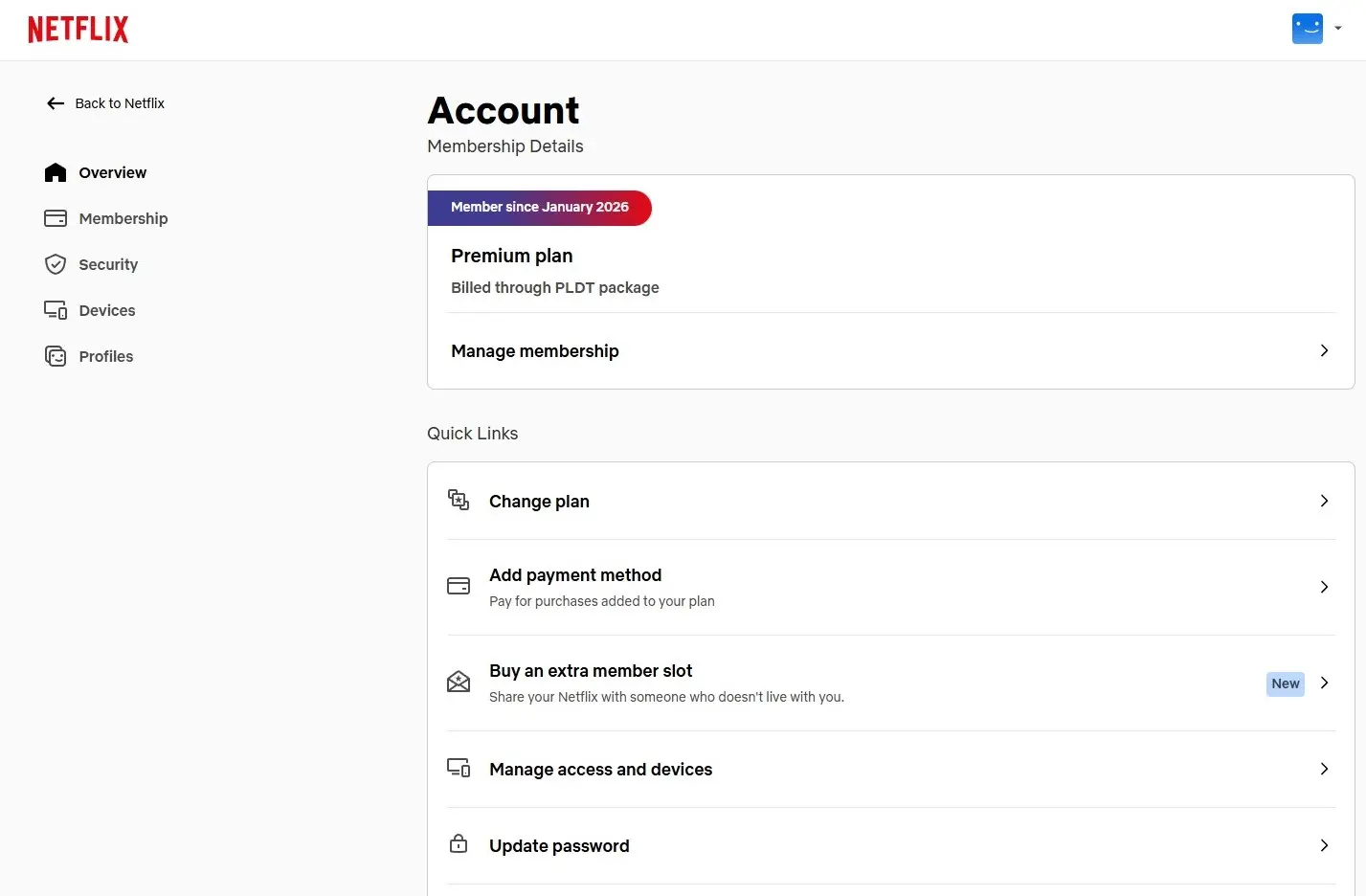
Task: Click the Security shield icon
Action: point(56,264)
